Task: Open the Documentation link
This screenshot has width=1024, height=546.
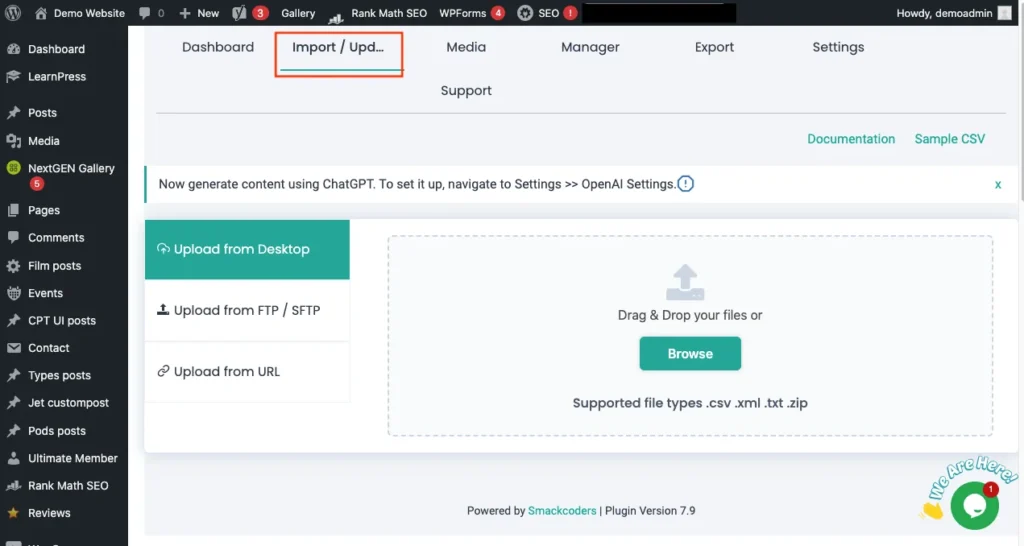Action: (x=851, y=139)
